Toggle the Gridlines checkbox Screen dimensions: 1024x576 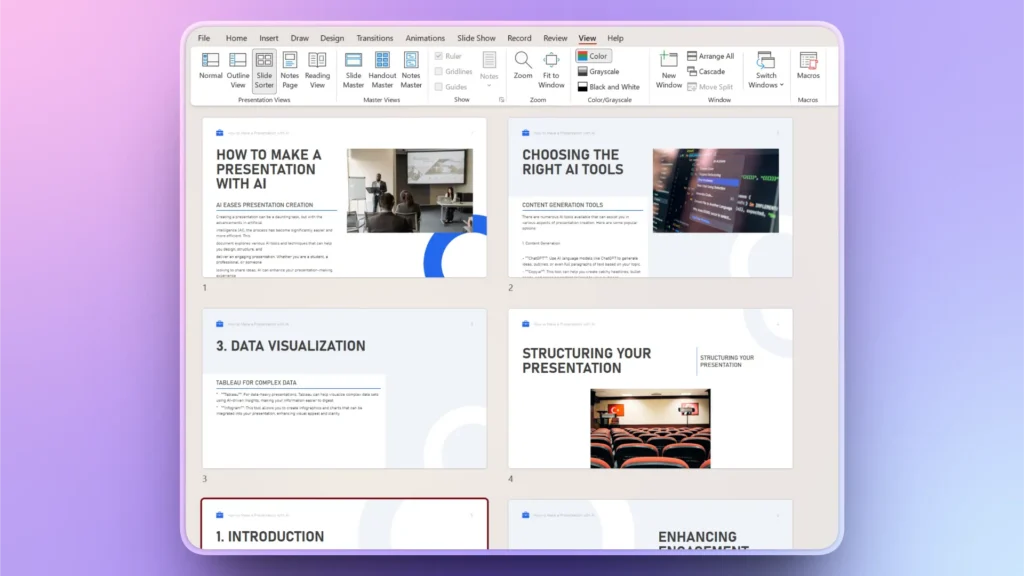point(453,71)
